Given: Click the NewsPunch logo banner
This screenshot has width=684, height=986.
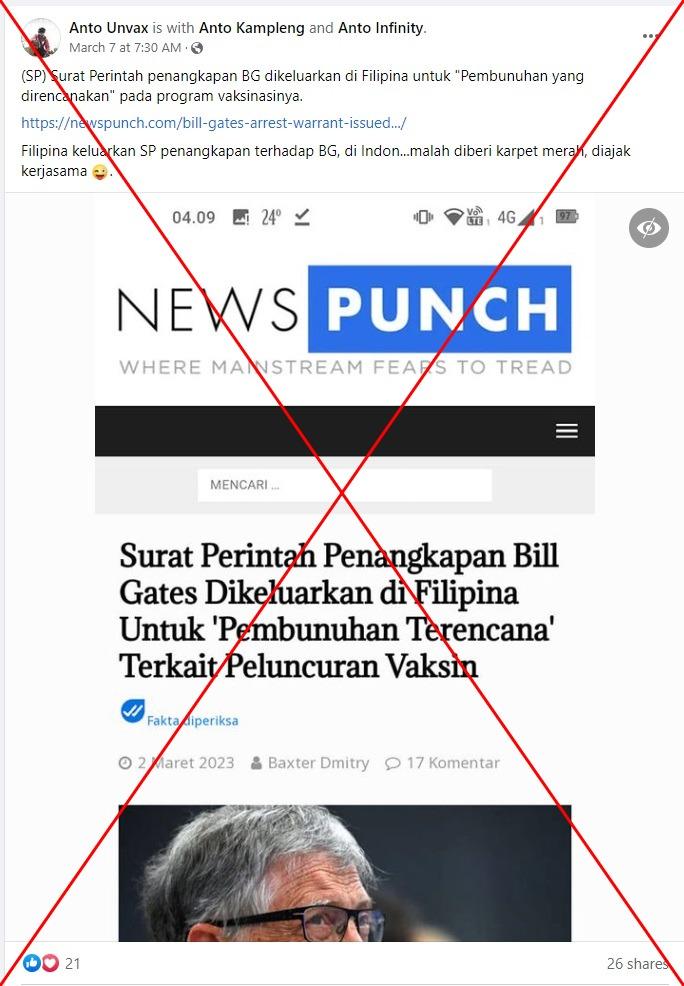Looking at the screenshot, I should tap(345, 319).
